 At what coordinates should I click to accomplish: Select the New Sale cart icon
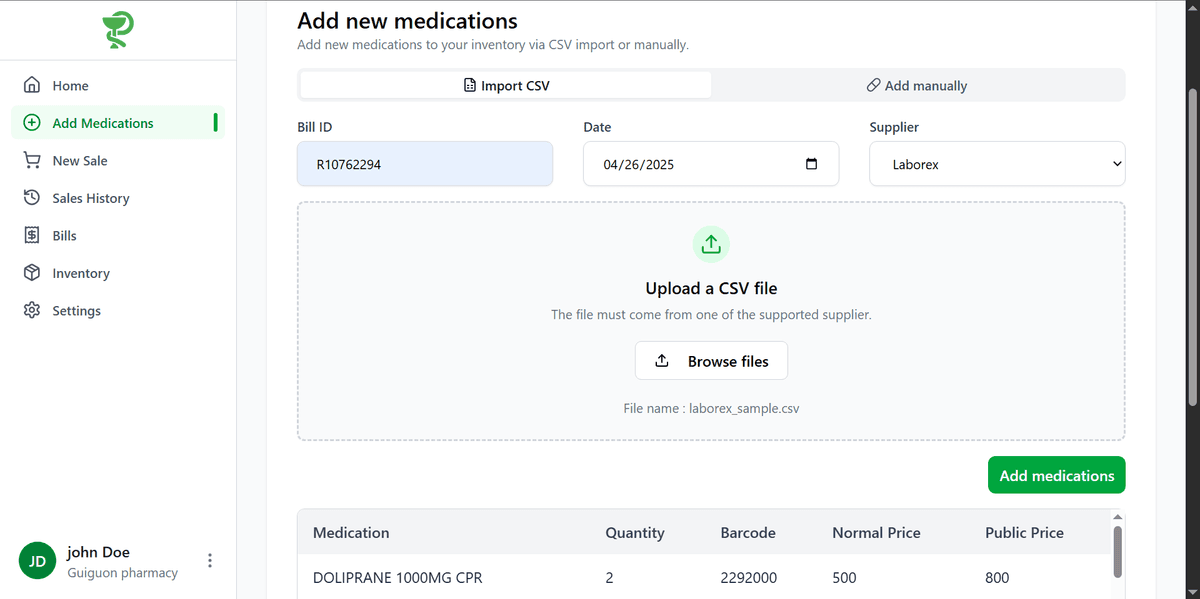coord(32,160)
